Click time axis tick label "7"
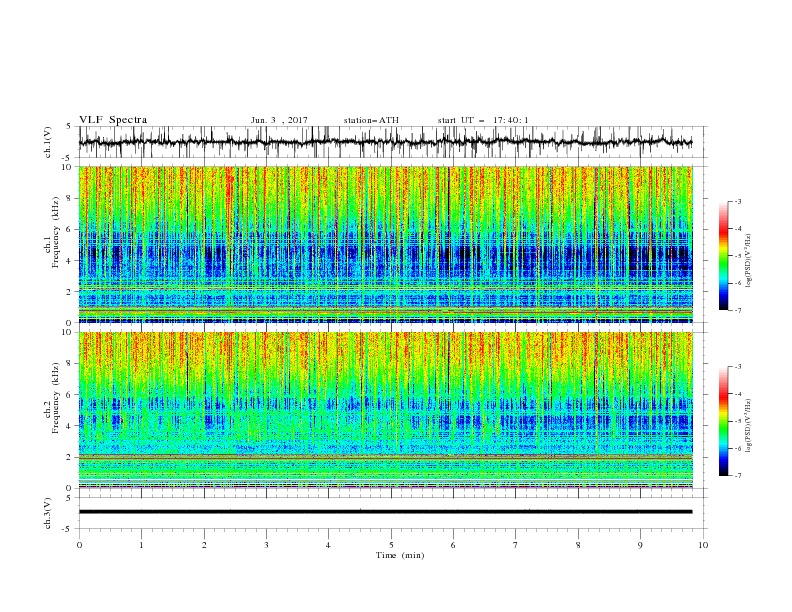 [516, 545]
